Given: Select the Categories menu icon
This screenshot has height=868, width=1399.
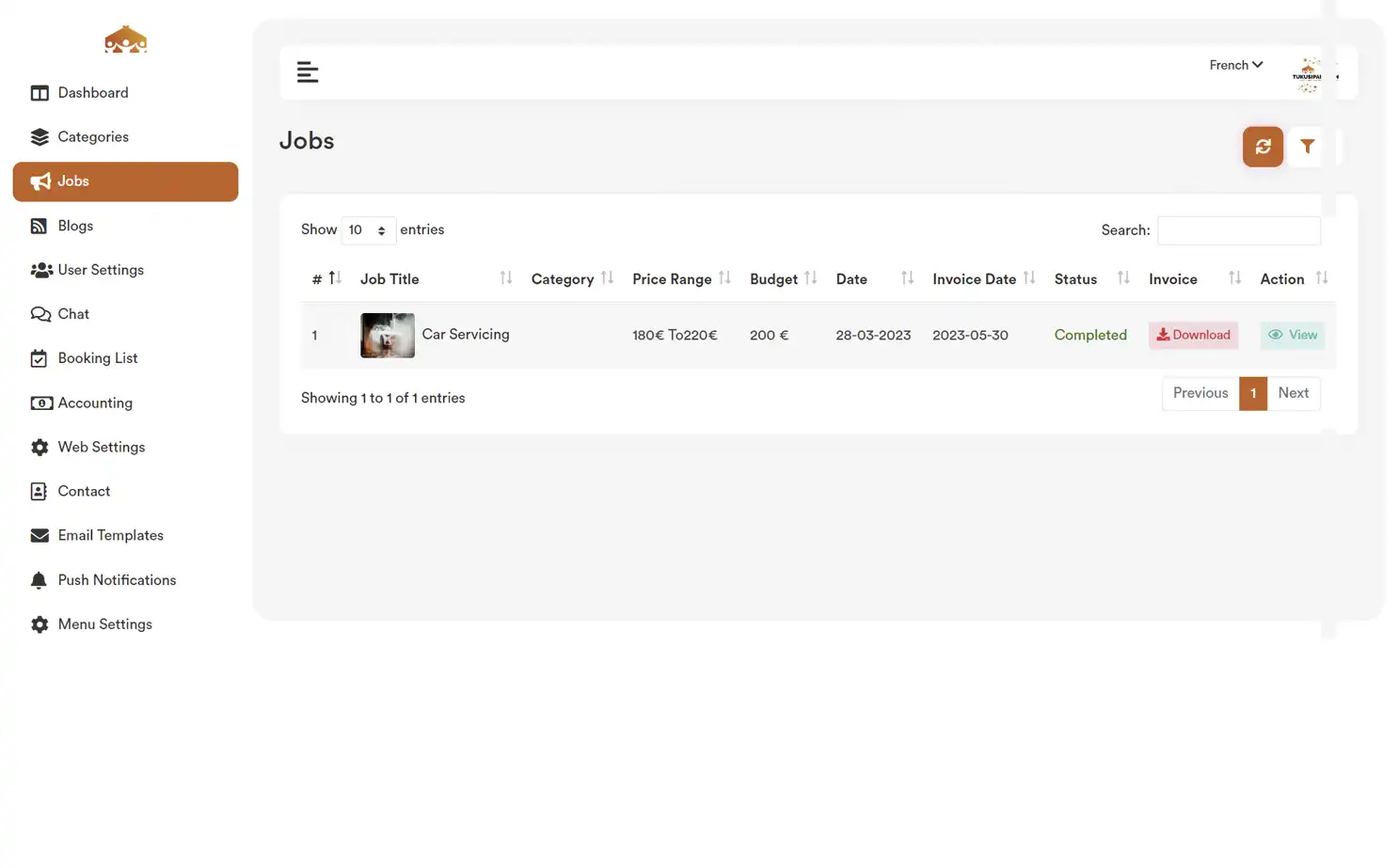Looking at the screenshot, I should click(40, 136).
